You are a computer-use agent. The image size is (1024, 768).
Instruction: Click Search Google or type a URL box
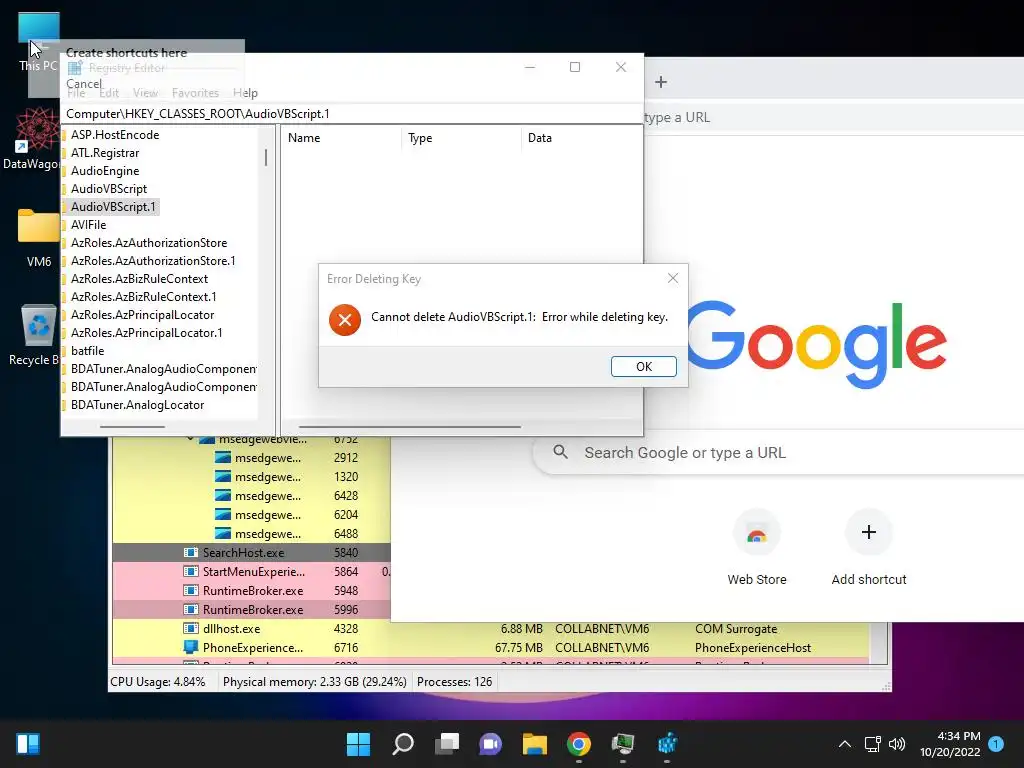click(778, 453)
